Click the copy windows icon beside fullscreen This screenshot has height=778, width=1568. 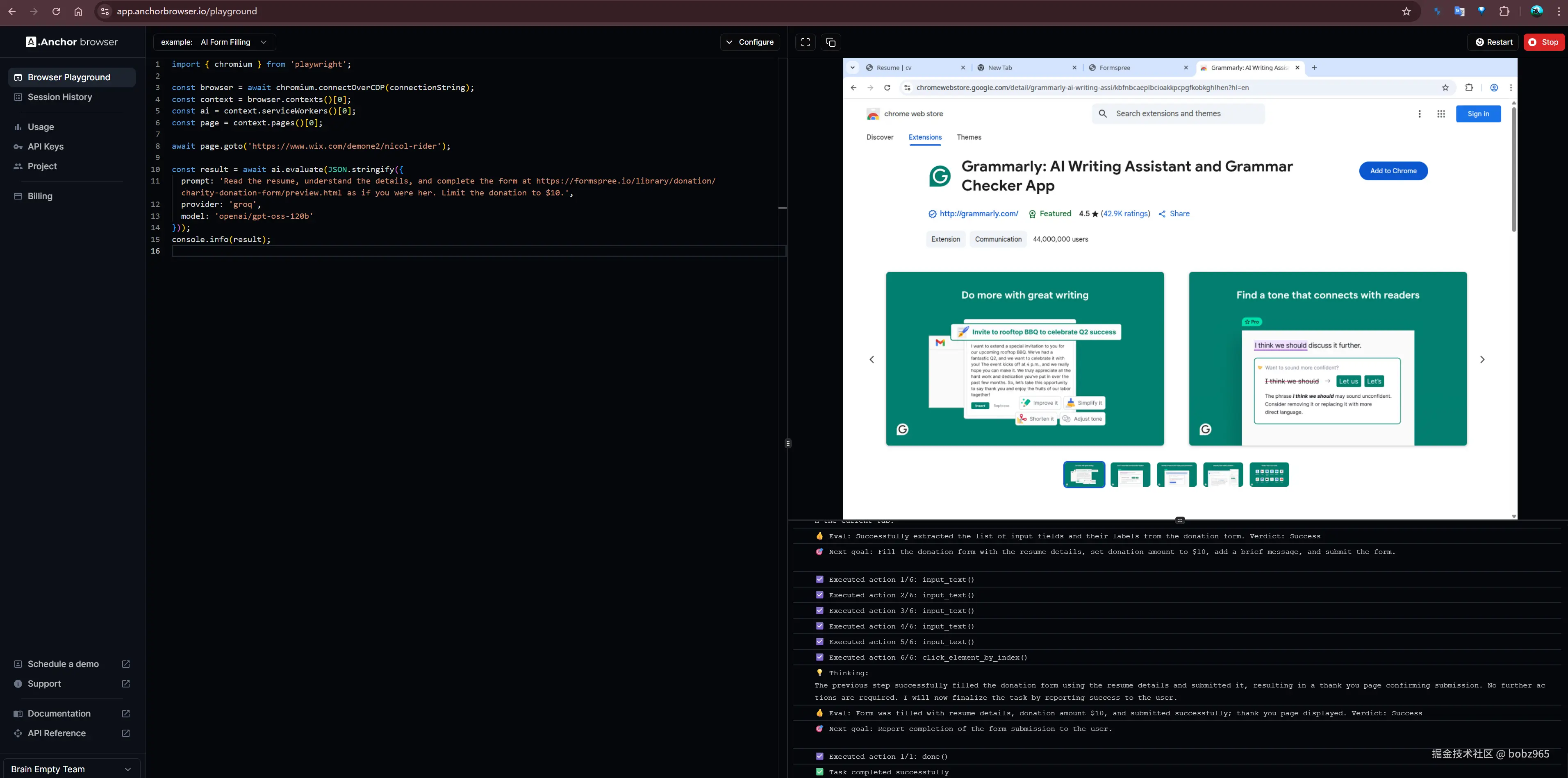click(831, 42)
